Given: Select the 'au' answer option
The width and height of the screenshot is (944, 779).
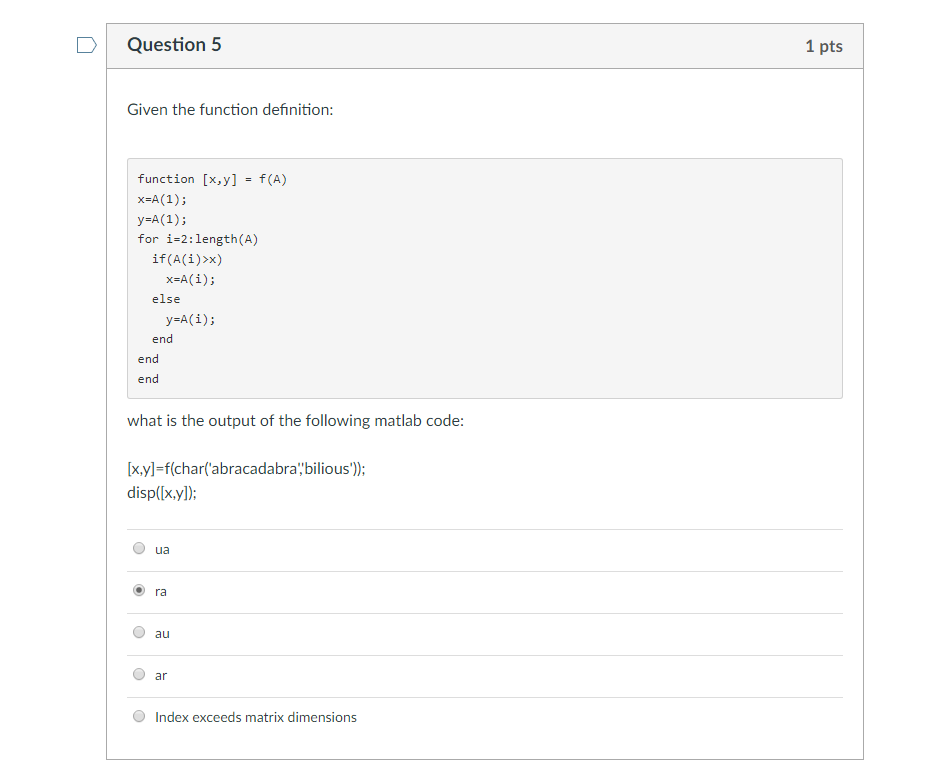Looking at the screenshot, I should click(139, 632).
